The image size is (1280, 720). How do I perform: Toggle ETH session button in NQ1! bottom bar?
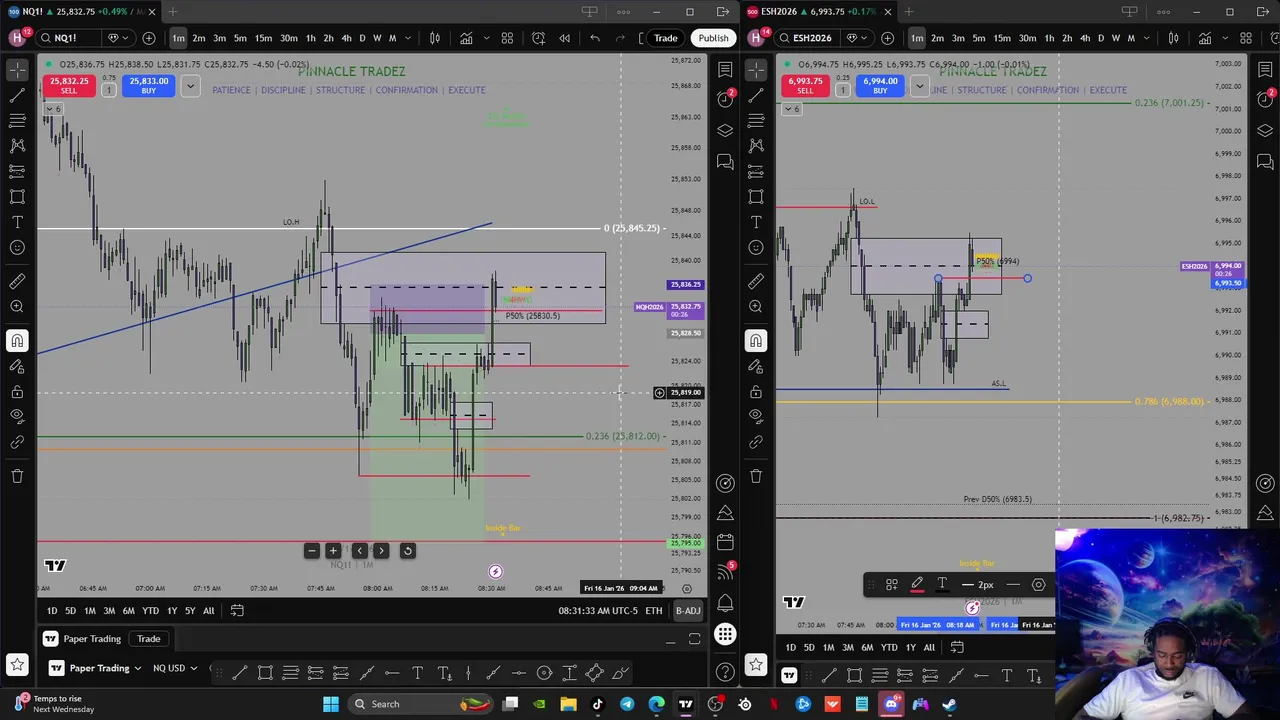pos(653,611)
